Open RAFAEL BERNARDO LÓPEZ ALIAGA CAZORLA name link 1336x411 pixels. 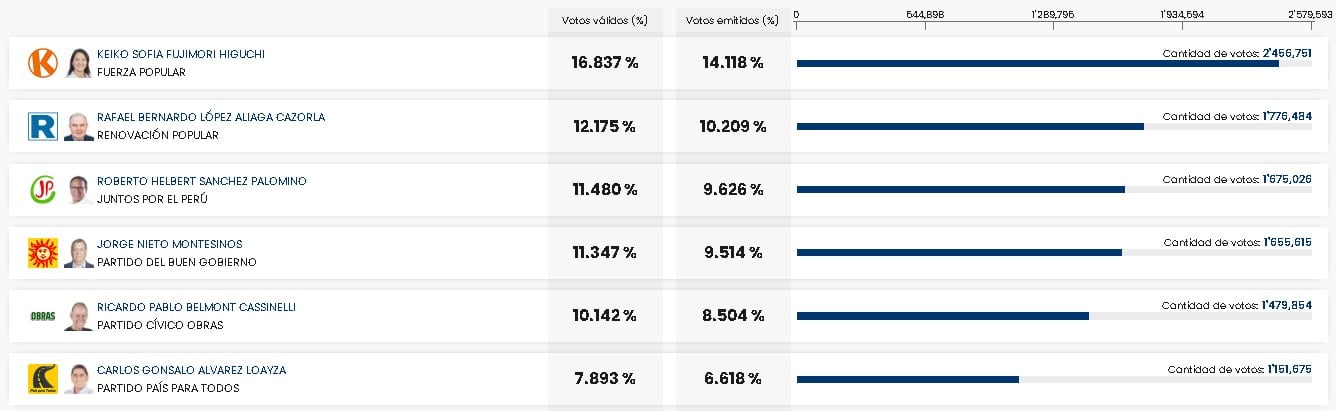(210, 117)
